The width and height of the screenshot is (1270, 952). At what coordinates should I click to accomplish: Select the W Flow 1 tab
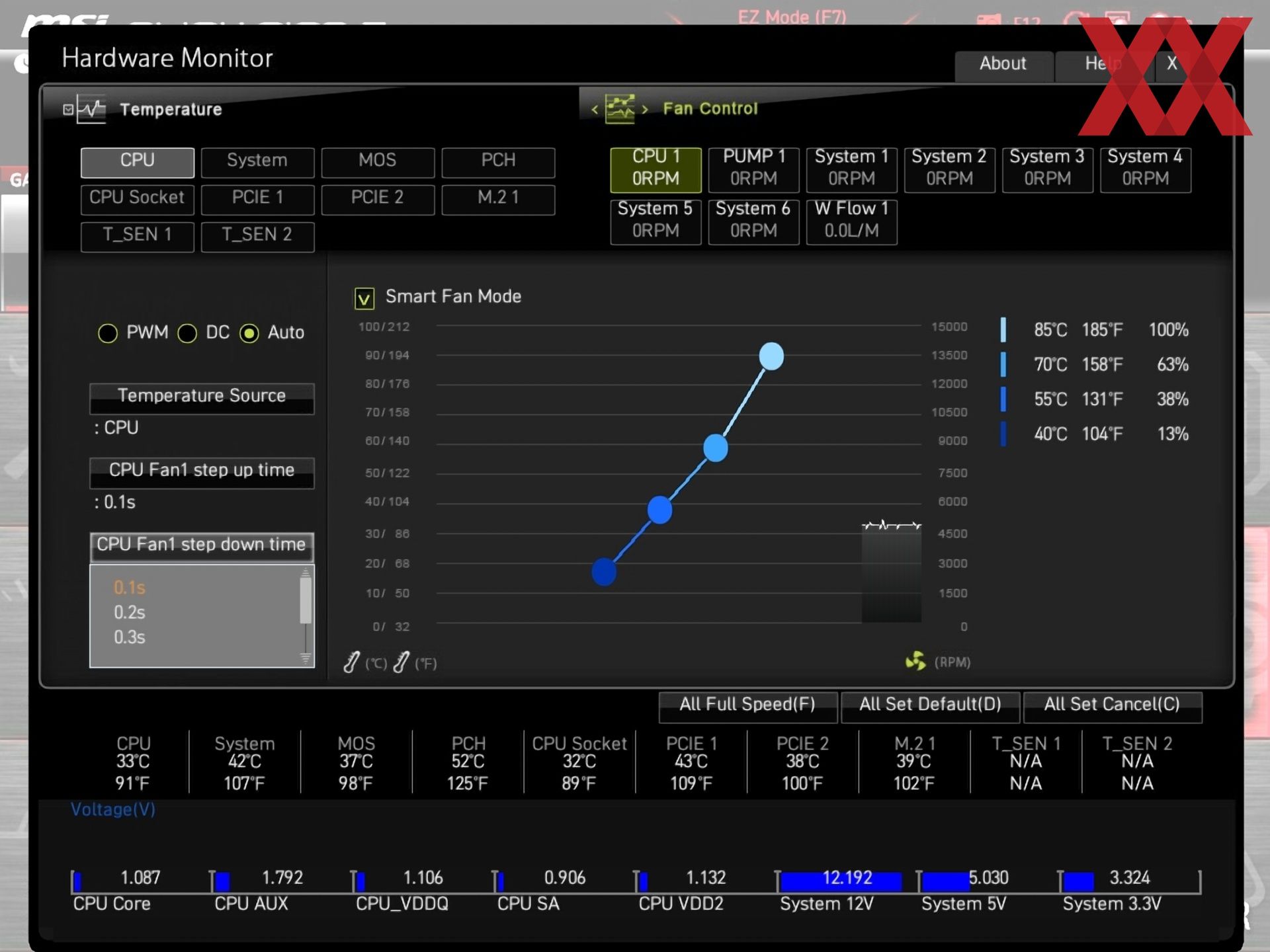click(x=851, y=221)
